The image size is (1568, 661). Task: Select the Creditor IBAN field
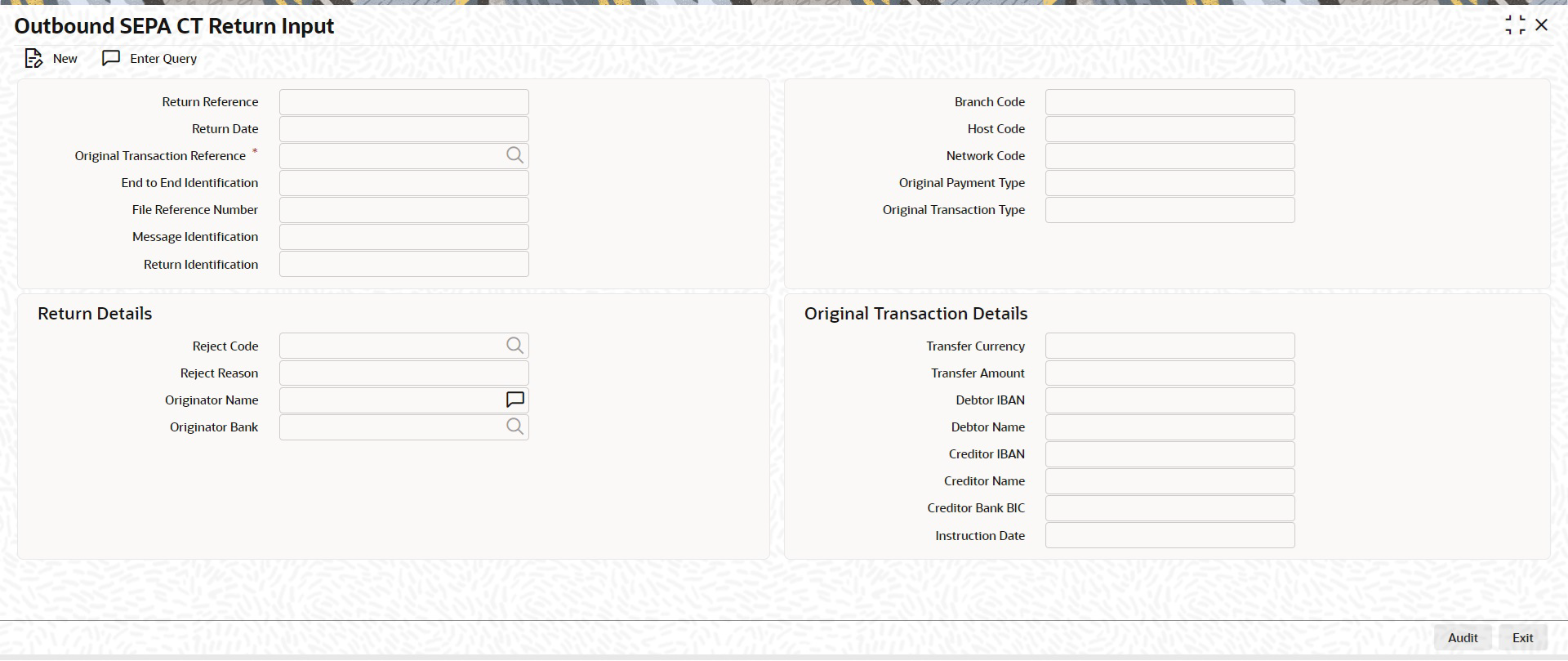click(1170, 454)
